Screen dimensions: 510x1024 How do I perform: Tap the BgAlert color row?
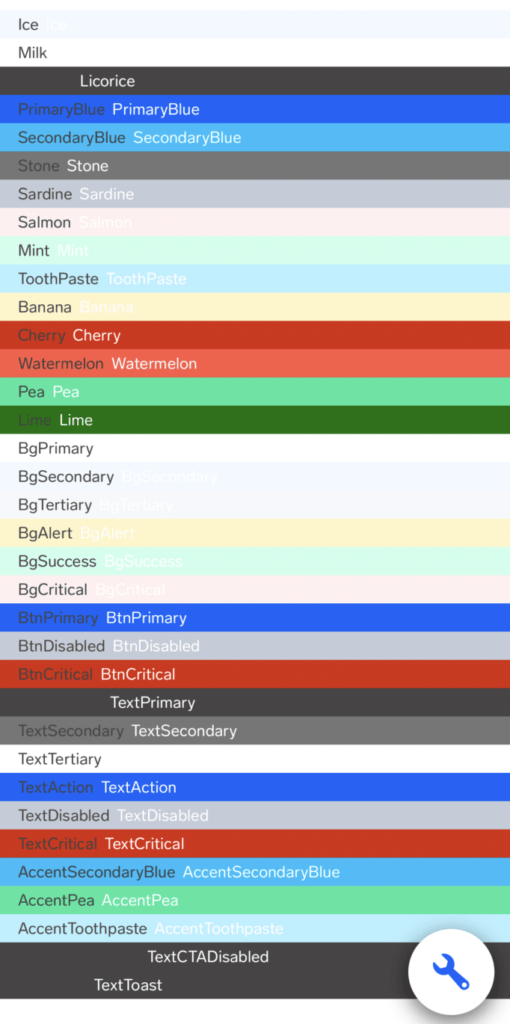255,533
